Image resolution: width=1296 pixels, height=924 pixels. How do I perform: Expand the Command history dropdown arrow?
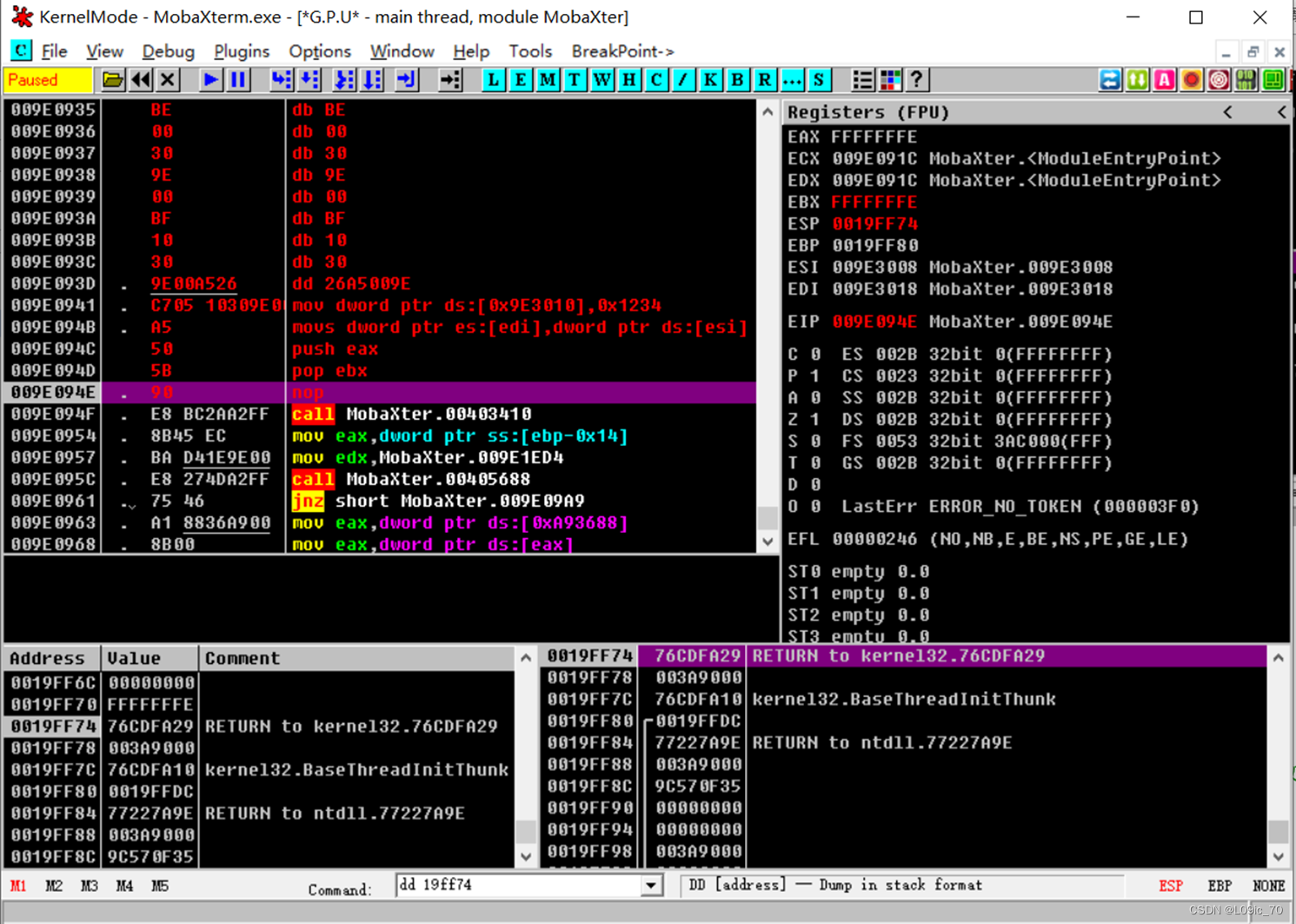pyautogui.click(x=651, y=886)
